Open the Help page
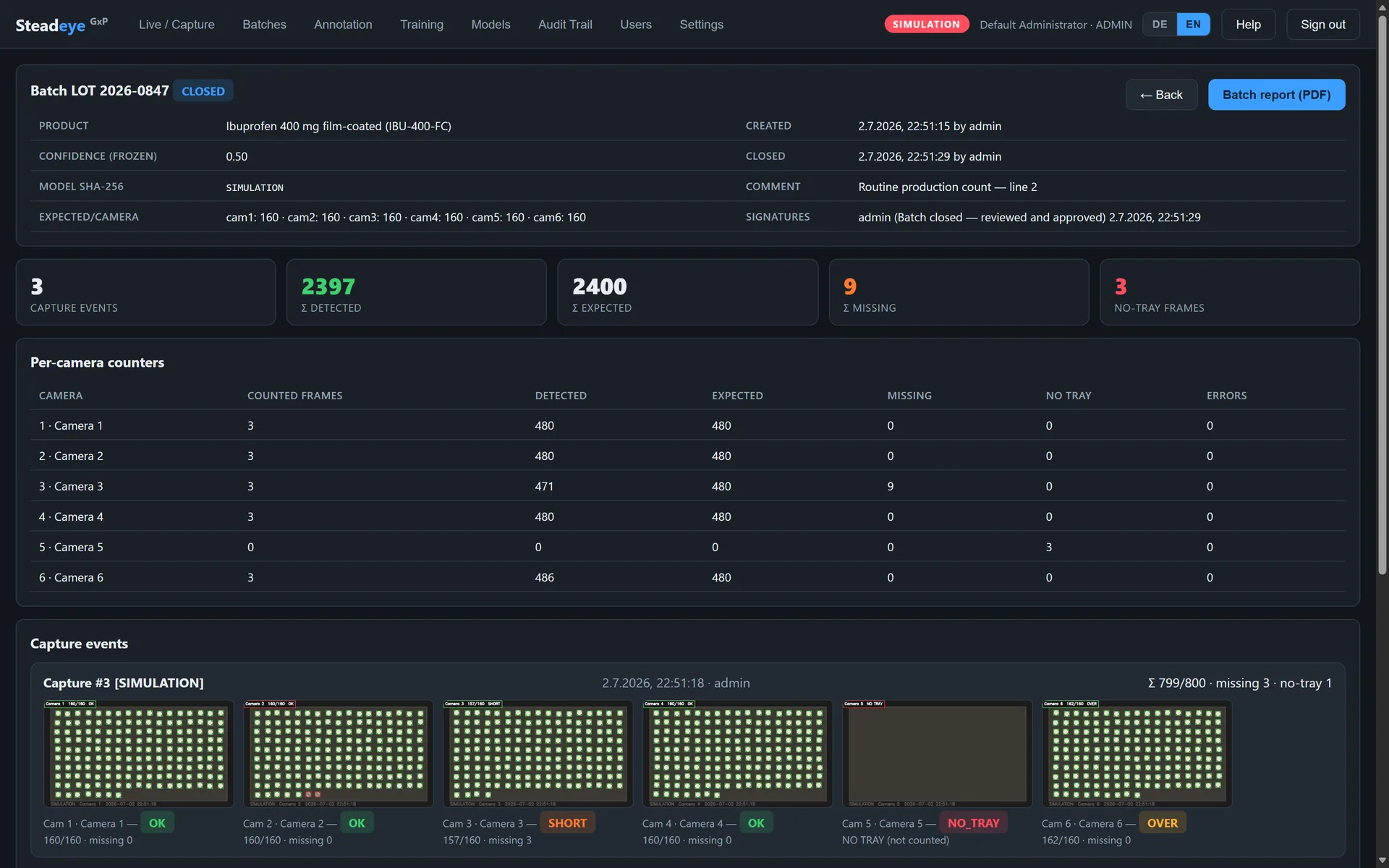The image size is (1389, 868). (x=1248, y=25)
